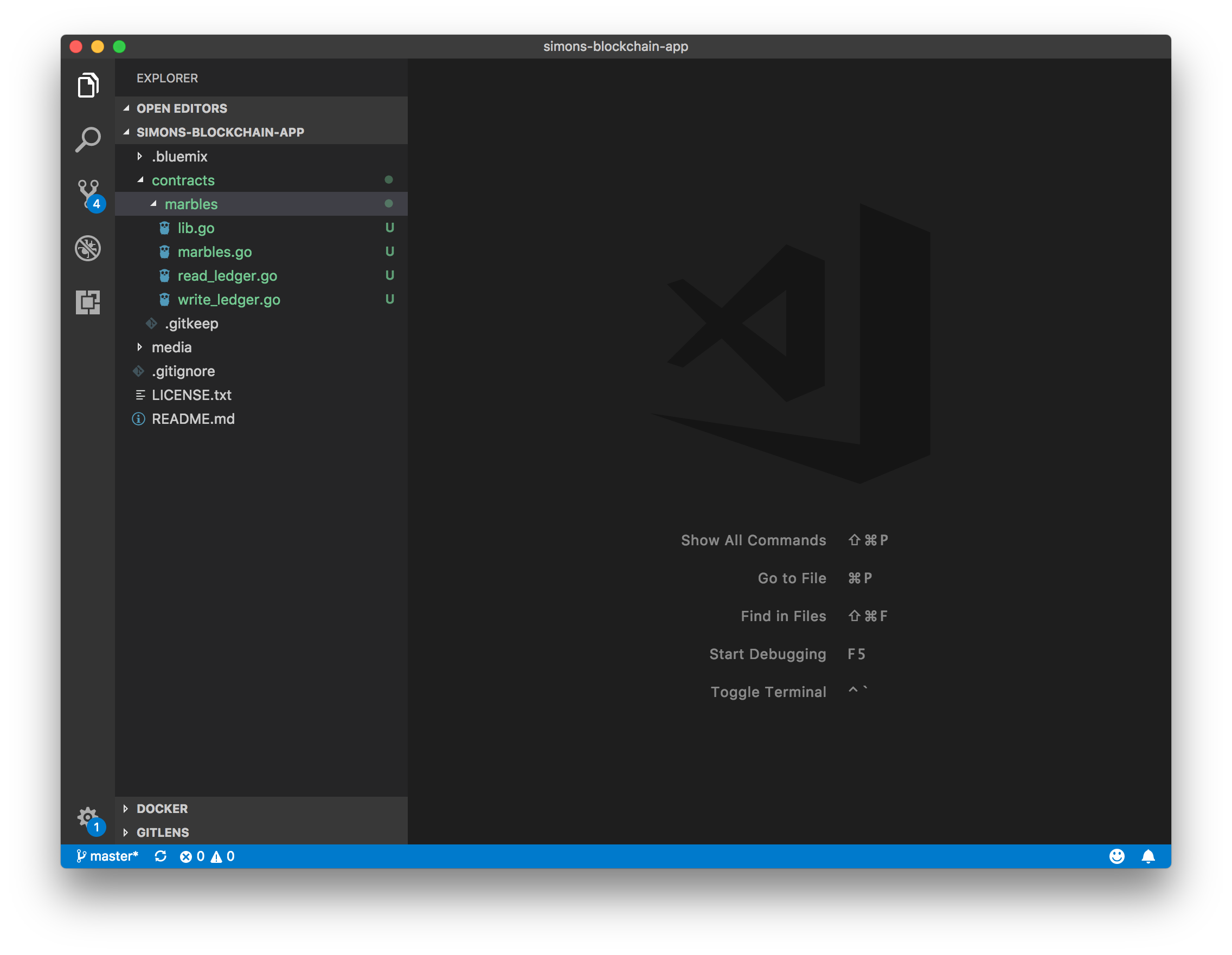Viewport: 1232px width, 955px height.
Task: Expand the GITLENS panel section
Action: tap(163, 832)
